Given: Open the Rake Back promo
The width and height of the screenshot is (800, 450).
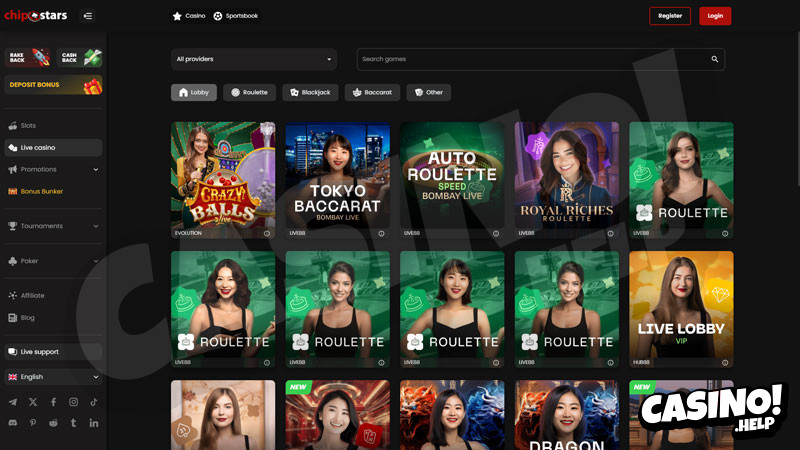Looking at the screenshot, I should pos(28,58).
